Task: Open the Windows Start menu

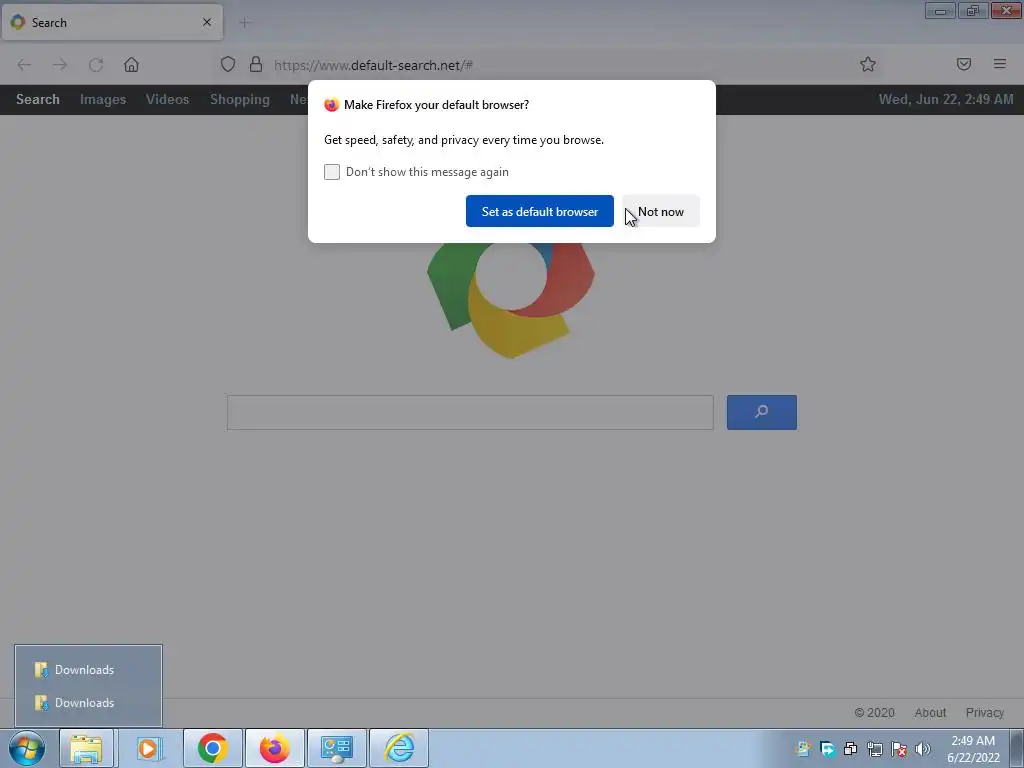Action: (27, 748)
